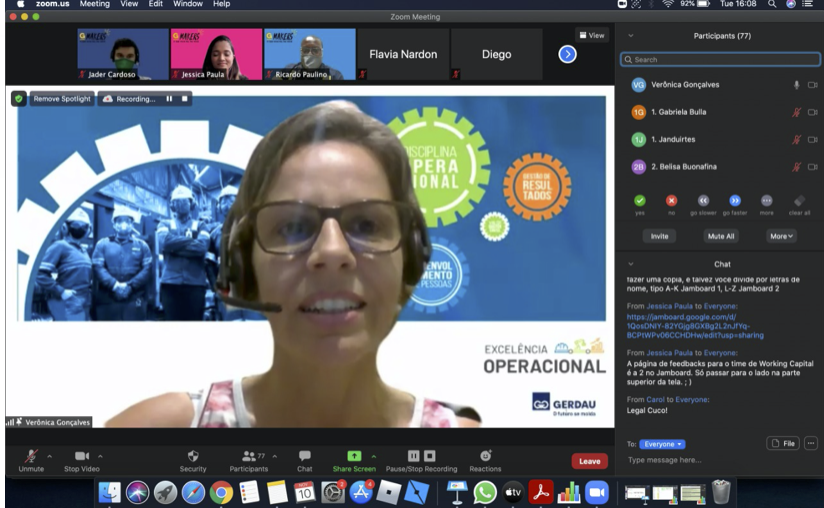Image resolution: width=824 pixels, height=508 pixels.
Task: Click the File button in chat
Action: [x=783, y=443]
